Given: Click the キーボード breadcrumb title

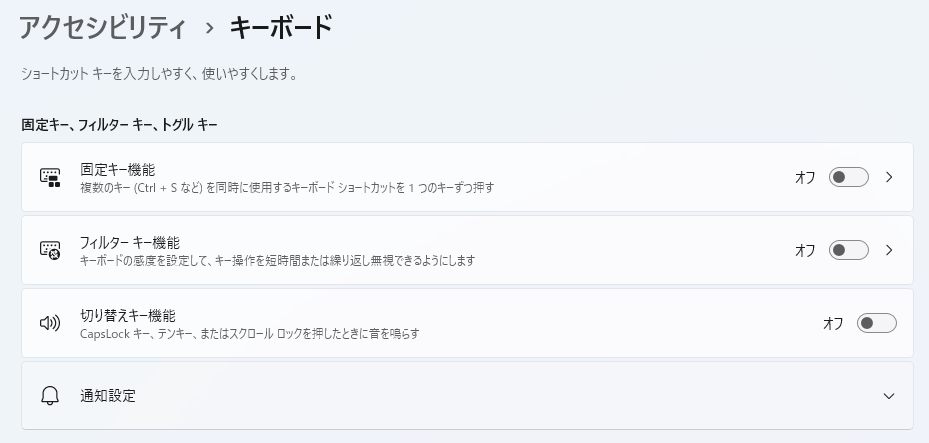Looking at the screenshot, I should 281,27.
